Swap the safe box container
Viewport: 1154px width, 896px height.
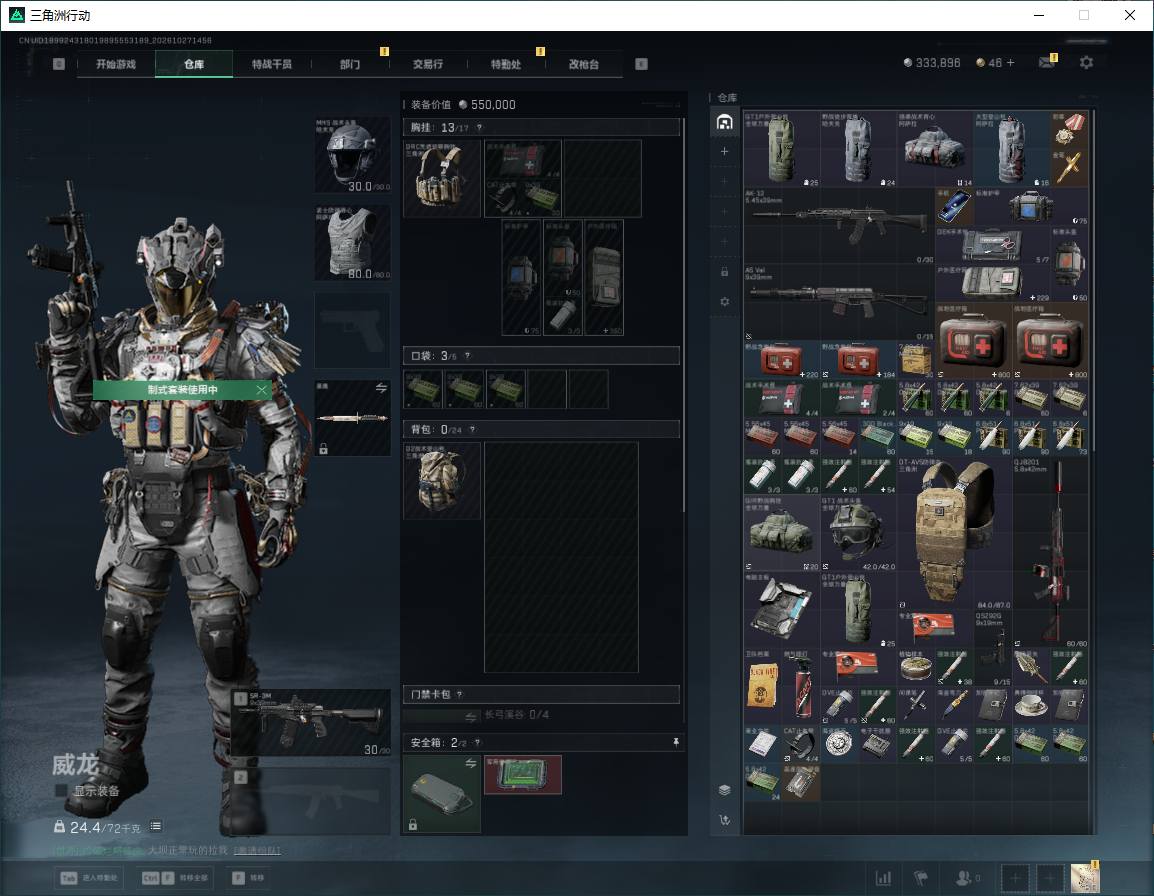tap(470, 763)
